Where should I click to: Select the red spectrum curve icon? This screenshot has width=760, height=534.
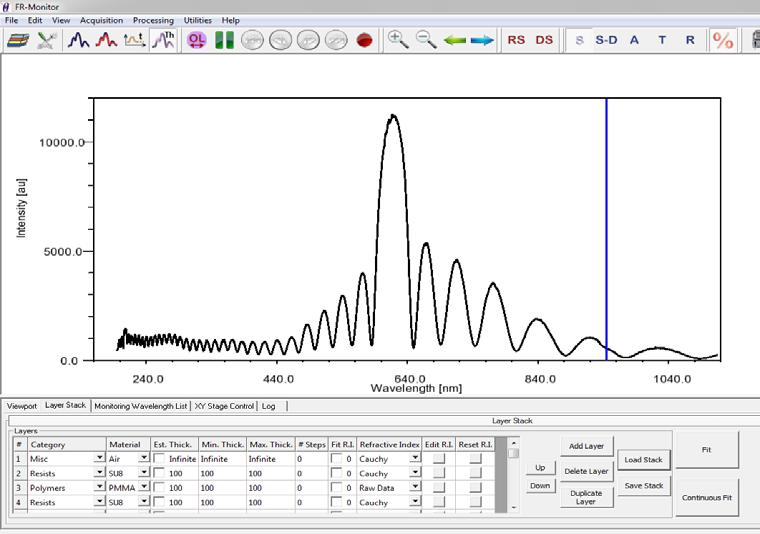point(106,40)
